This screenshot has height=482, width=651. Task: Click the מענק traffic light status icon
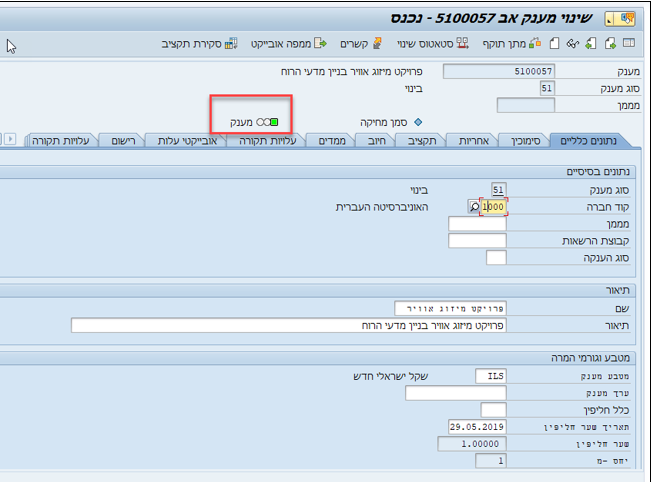tap(267, 122)
